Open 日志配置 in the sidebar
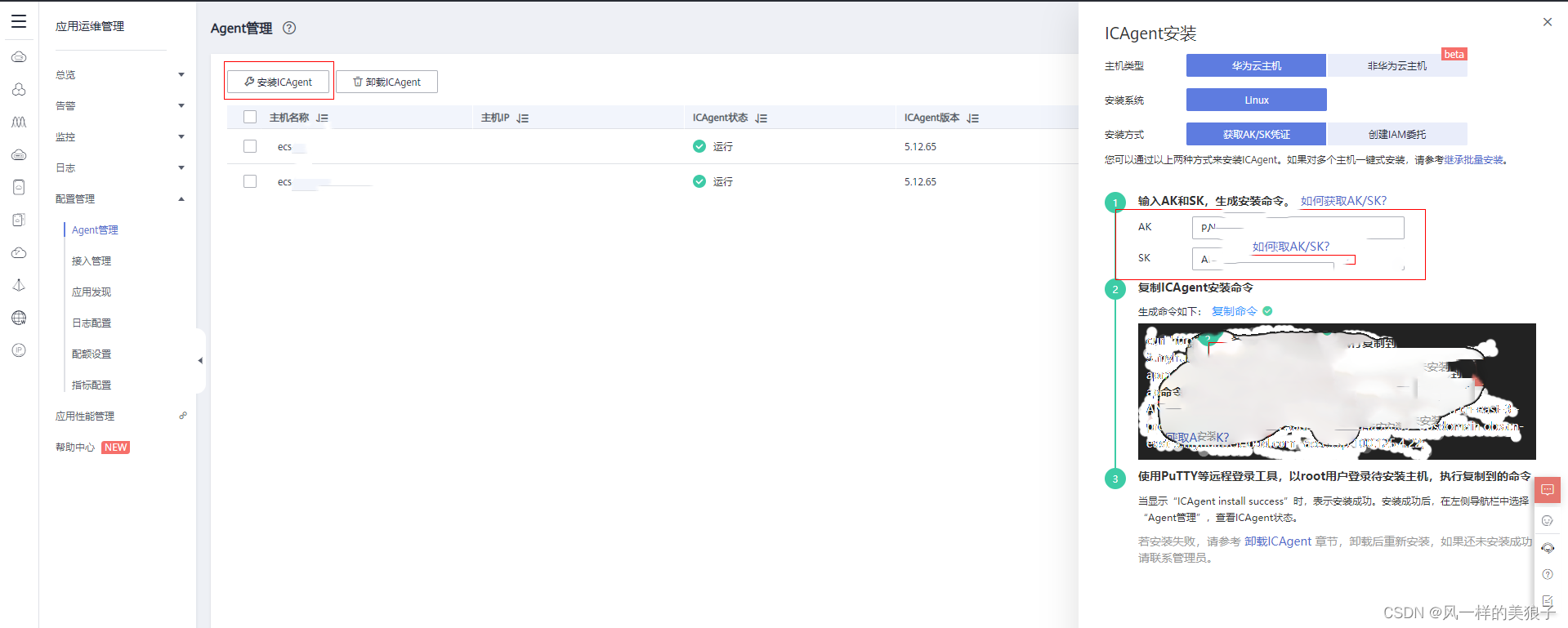1568x628 pixels. (x=92, y=323)
